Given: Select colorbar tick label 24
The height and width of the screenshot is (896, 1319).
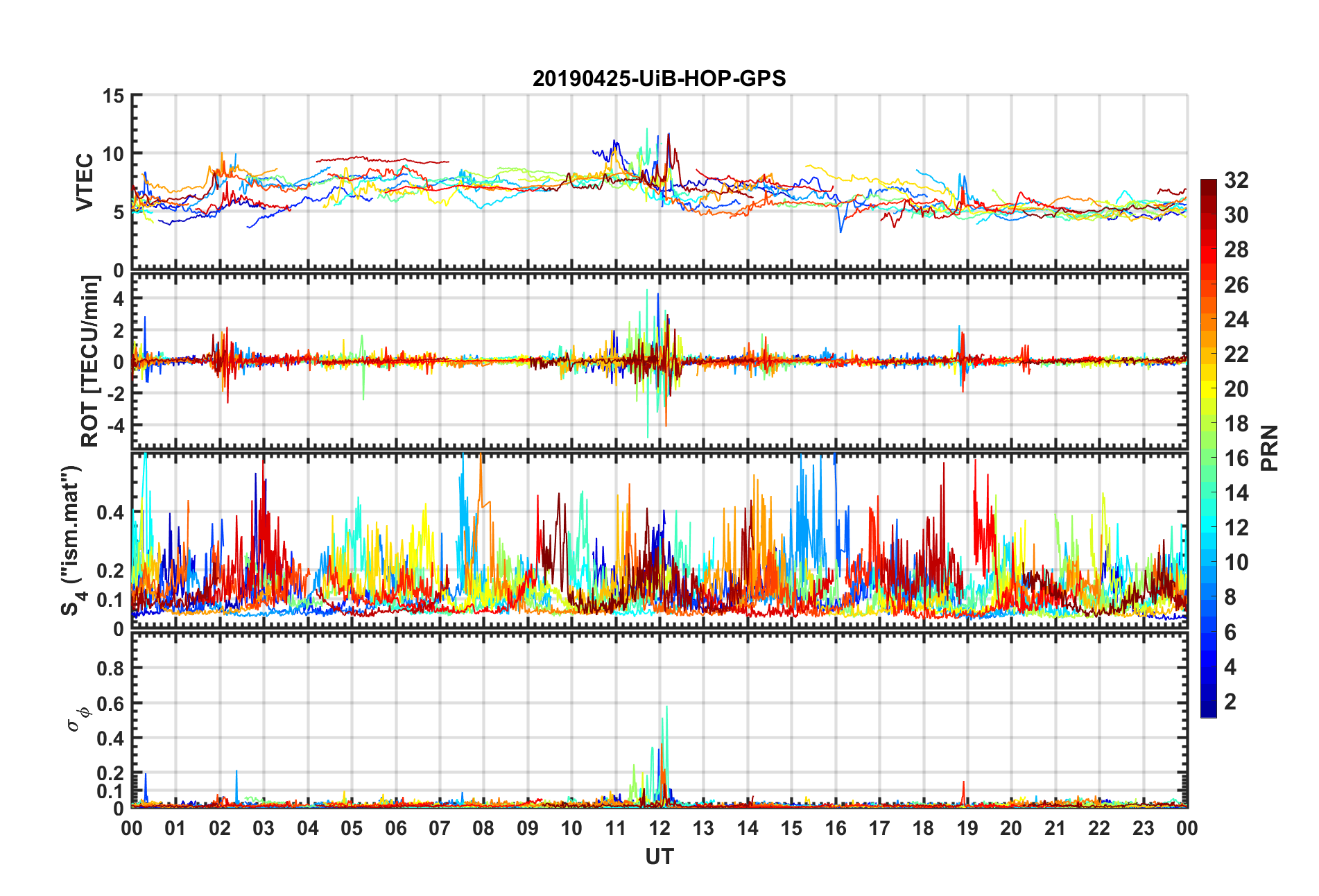Looking at the screenshot, I should point(1236,320).
